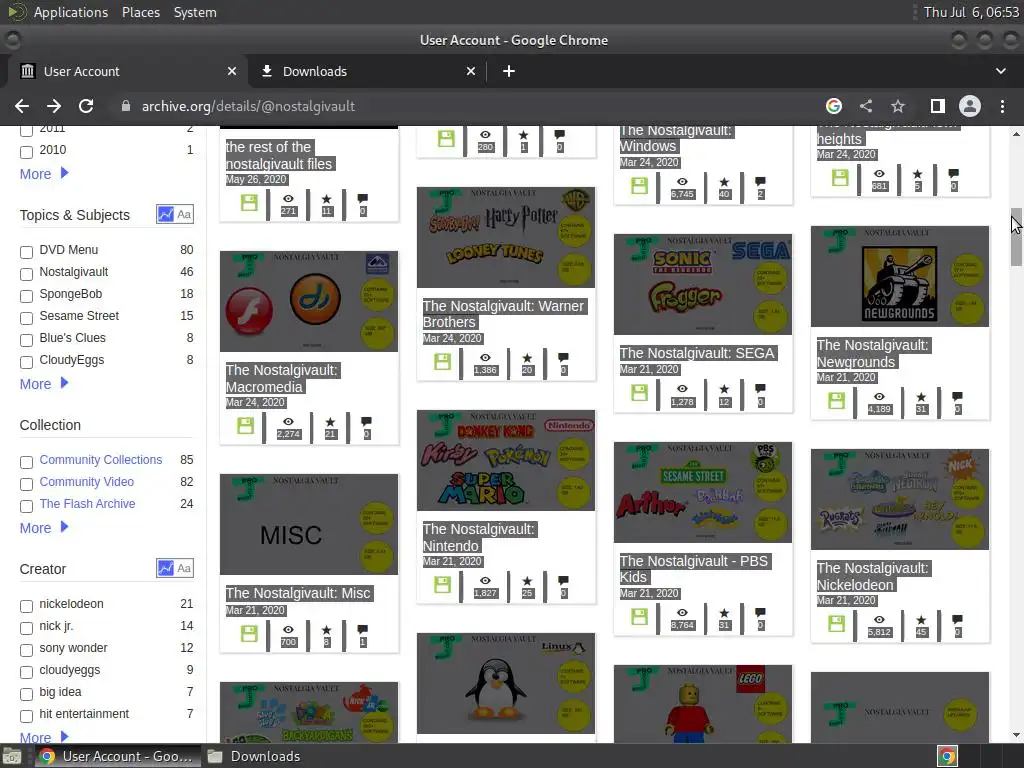
Task: Click the browser forward arrow
Action: (54, 106)
